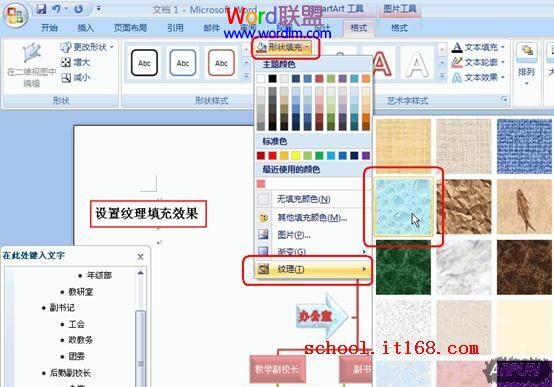Click 在二维视图中编辑 button
The width and height of the screenshot is (554, 387).
[31, 65]
